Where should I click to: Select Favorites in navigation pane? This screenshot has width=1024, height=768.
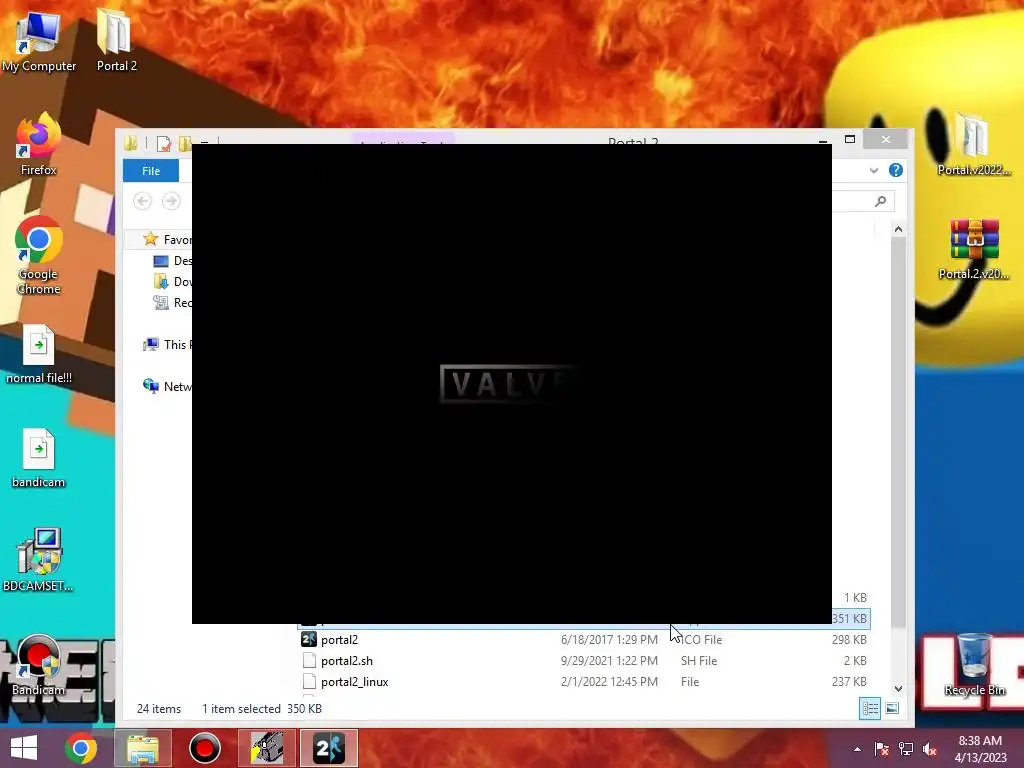click(167, 240)
